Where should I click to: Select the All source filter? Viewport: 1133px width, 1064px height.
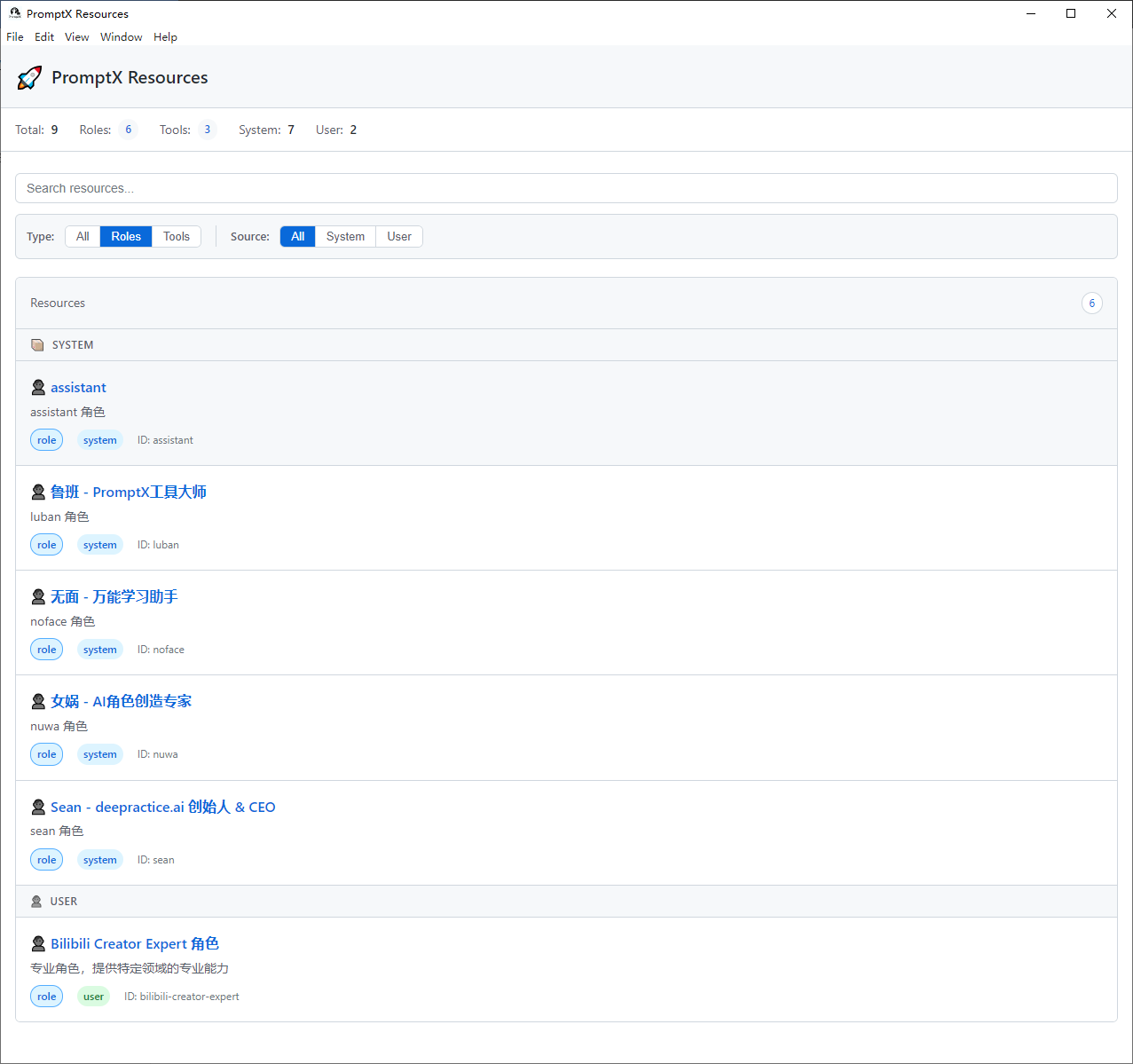(x=298, y=237)
